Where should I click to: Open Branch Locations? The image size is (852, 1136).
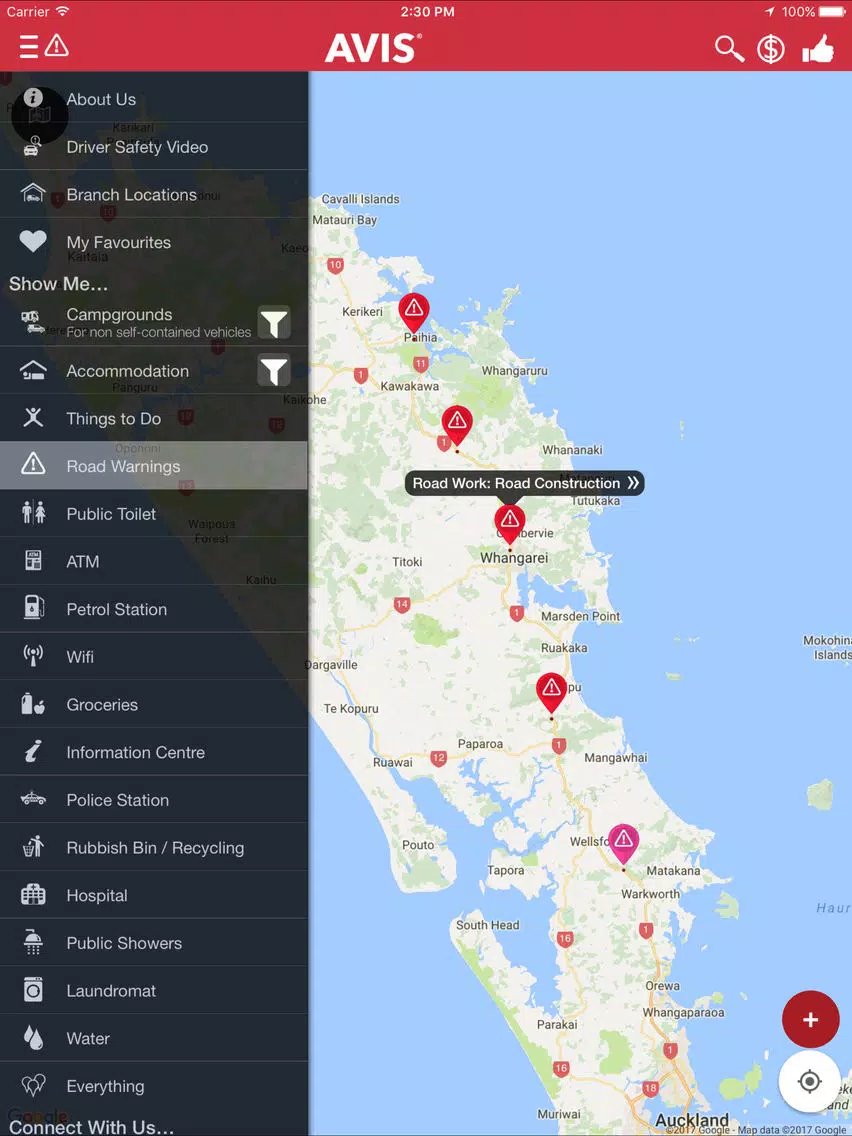pyautogui.click(x=154, y=194)
